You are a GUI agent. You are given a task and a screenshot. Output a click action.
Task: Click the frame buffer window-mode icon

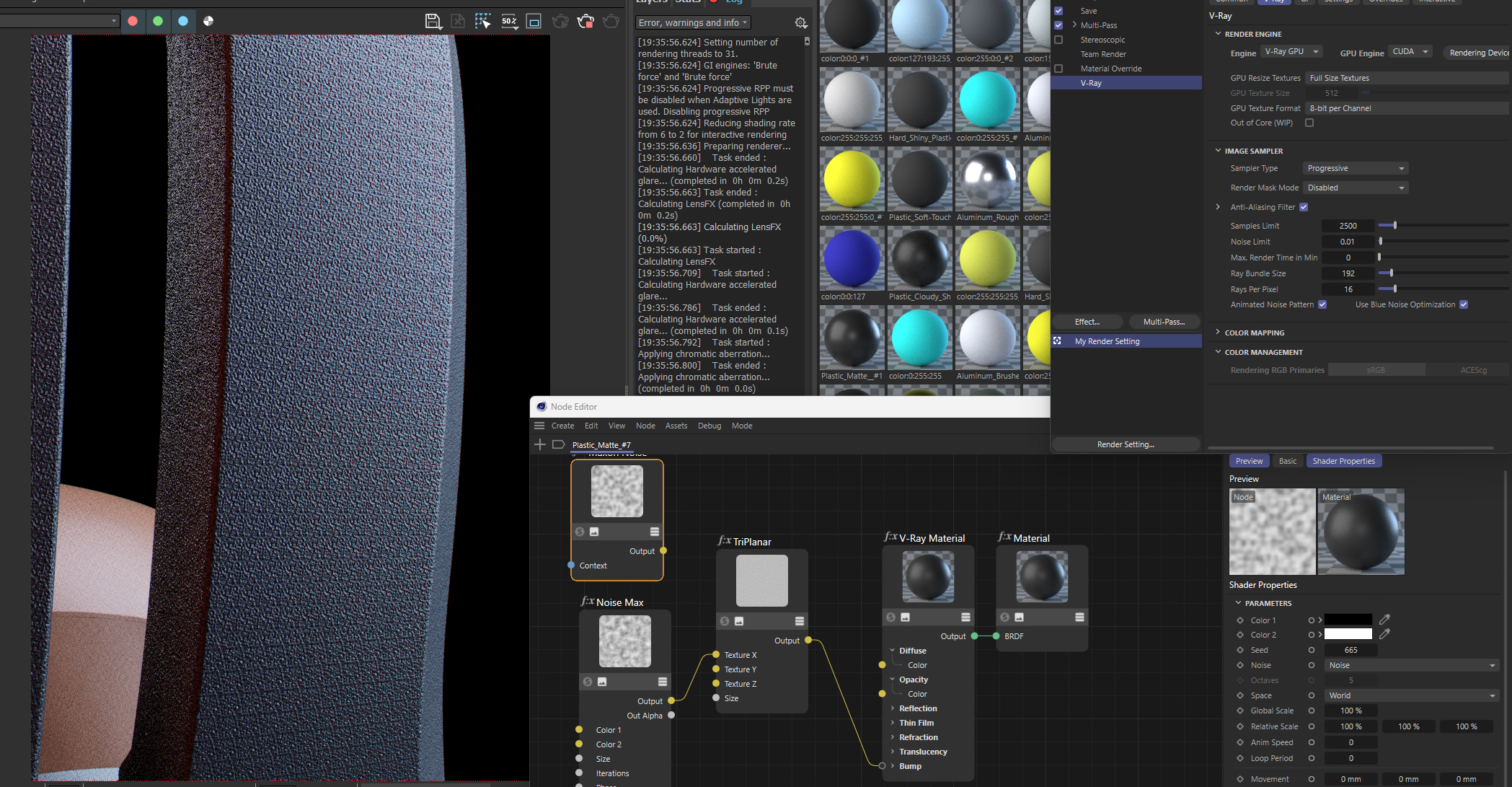click(534, 22)
